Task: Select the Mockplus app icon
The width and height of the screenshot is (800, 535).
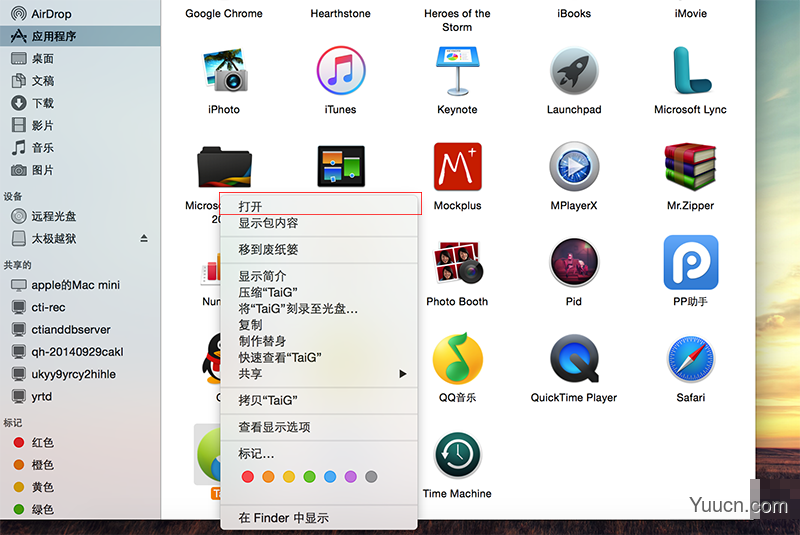Action: (x=457, y=166)
